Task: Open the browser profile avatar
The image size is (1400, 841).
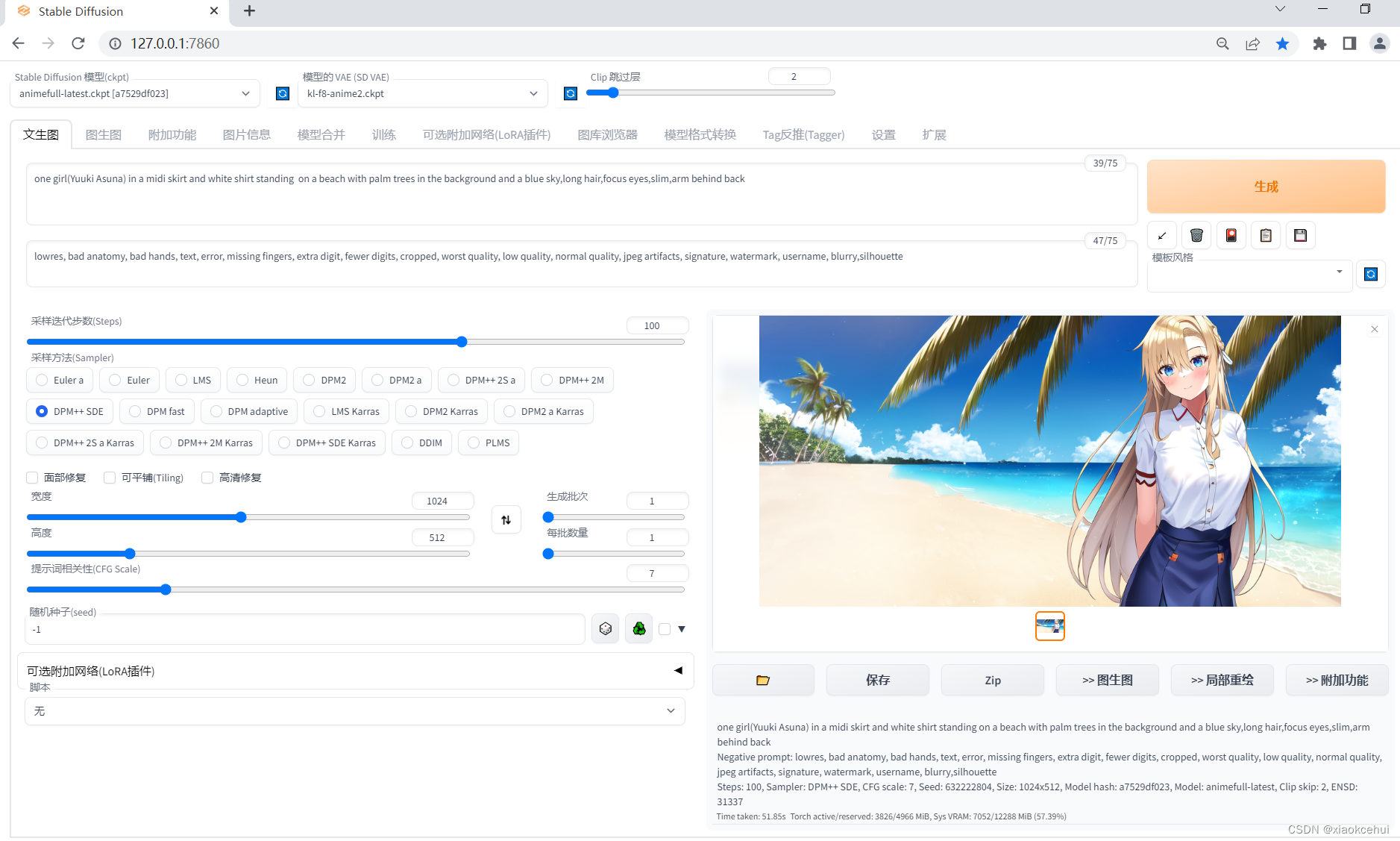Action: coord(1380,43)
